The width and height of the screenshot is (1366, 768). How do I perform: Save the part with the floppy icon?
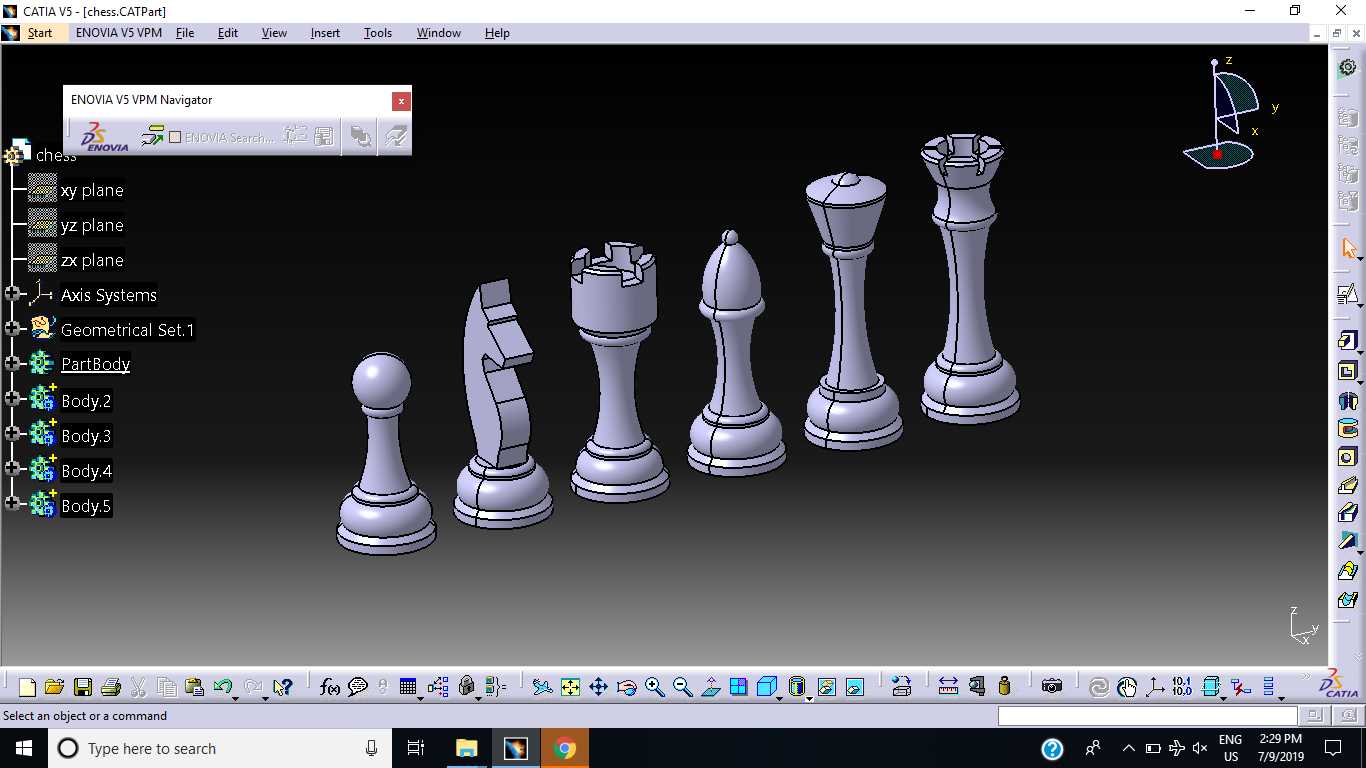click(x=83, y=687)
